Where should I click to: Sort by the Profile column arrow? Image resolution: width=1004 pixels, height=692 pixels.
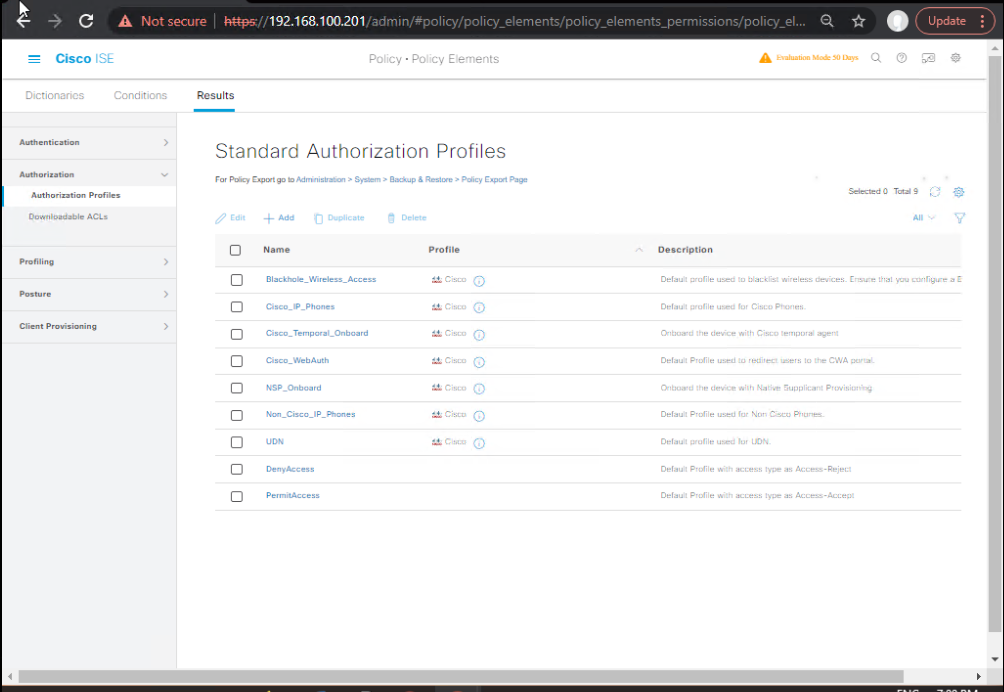point(638,250)
